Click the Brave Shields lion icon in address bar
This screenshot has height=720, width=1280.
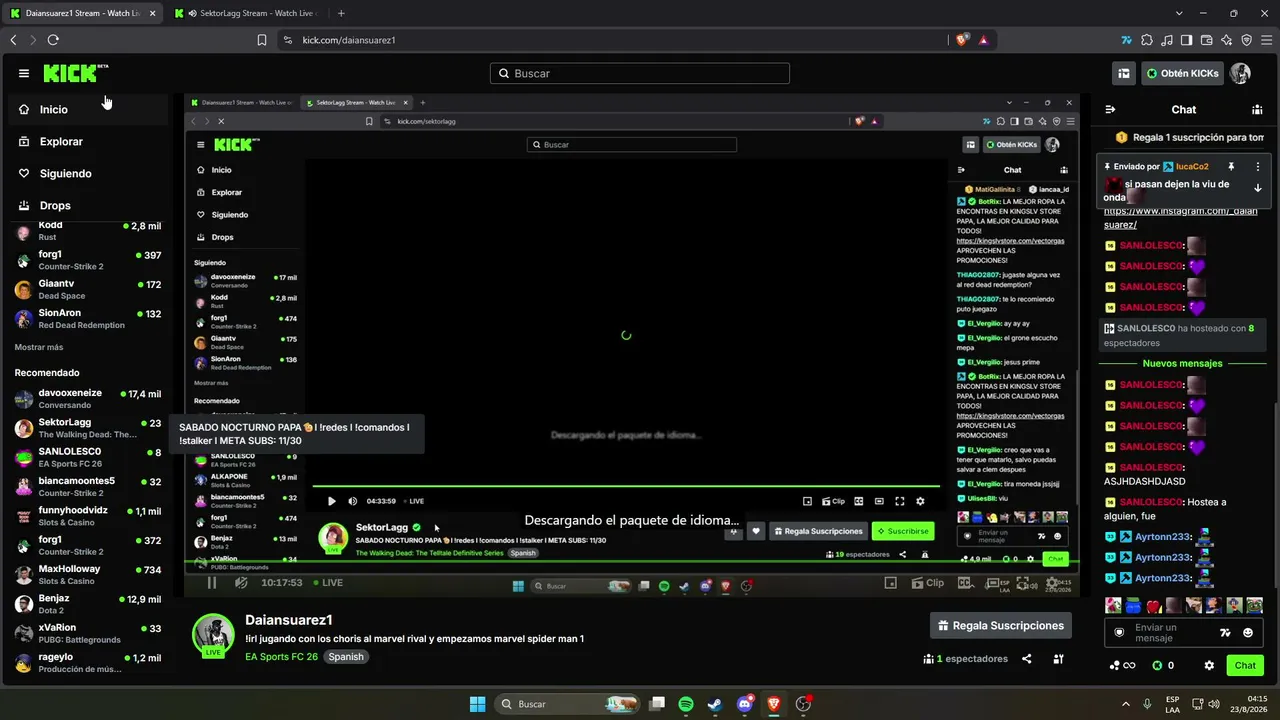point(962,40)
